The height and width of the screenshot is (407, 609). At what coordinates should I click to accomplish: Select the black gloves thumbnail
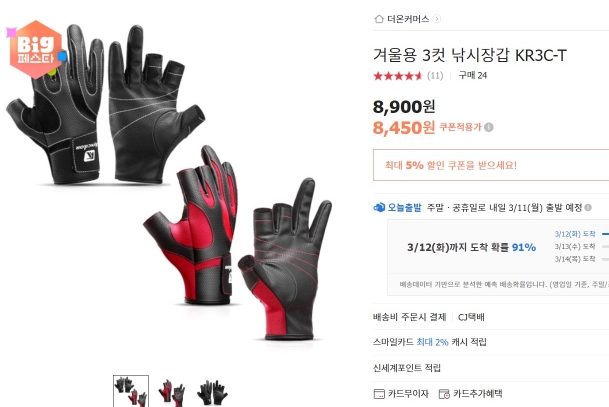[212, 391]
